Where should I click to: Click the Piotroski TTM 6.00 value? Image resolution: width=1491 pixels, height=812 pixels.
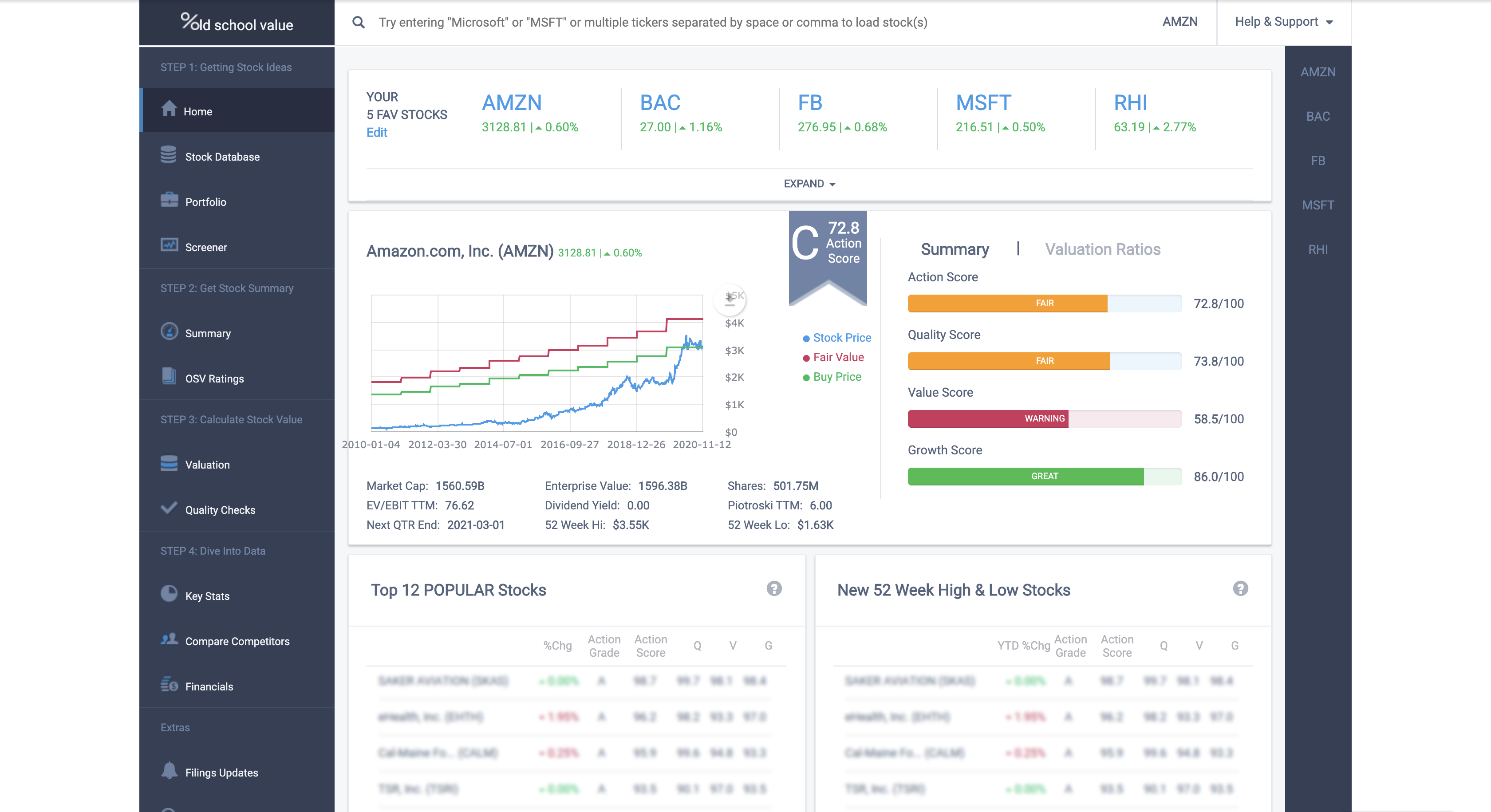pos(821,505)
